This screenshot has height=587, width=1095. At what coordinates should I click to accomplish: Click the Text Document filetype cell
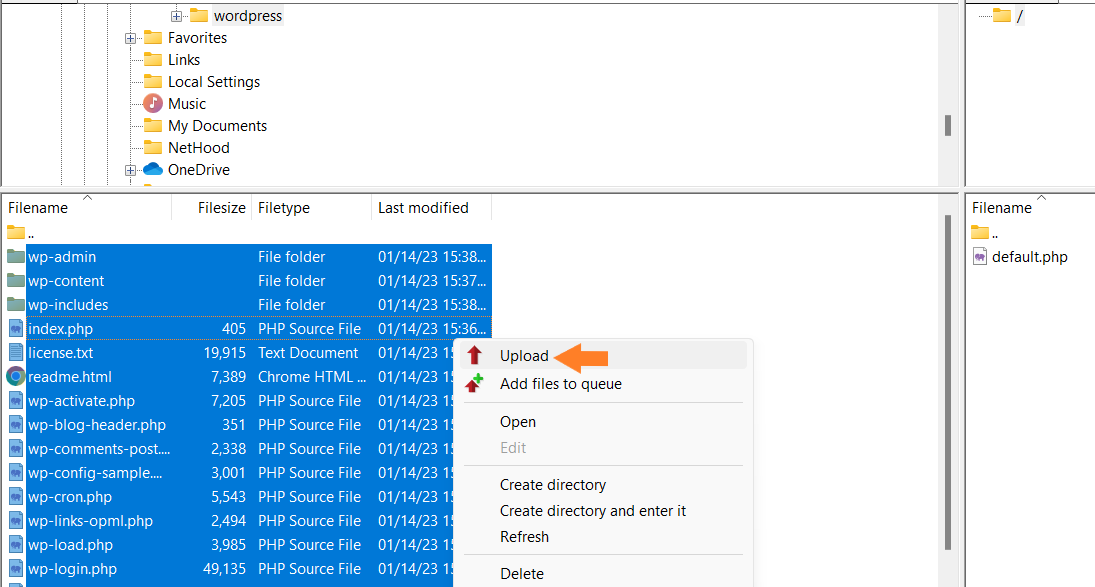[308, 353]
